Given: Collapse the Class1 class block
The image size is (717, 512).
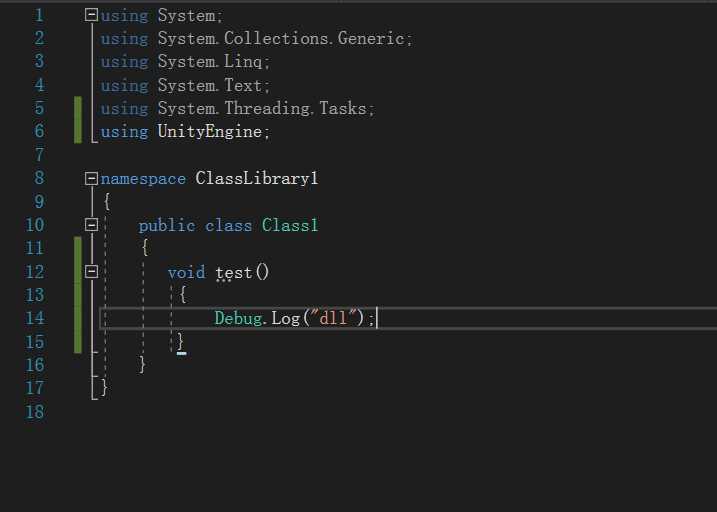Looking at the screenshot, I should (x=91, y=225).
